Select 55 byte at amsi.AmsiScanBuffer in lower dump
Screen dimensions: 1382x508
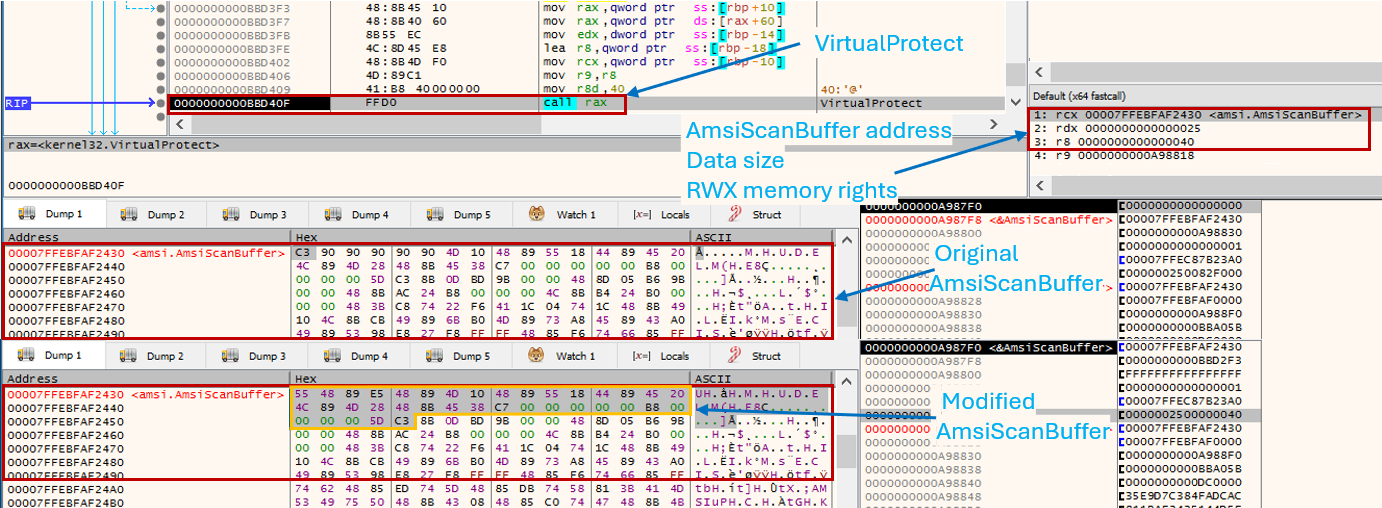pos(303,394)
